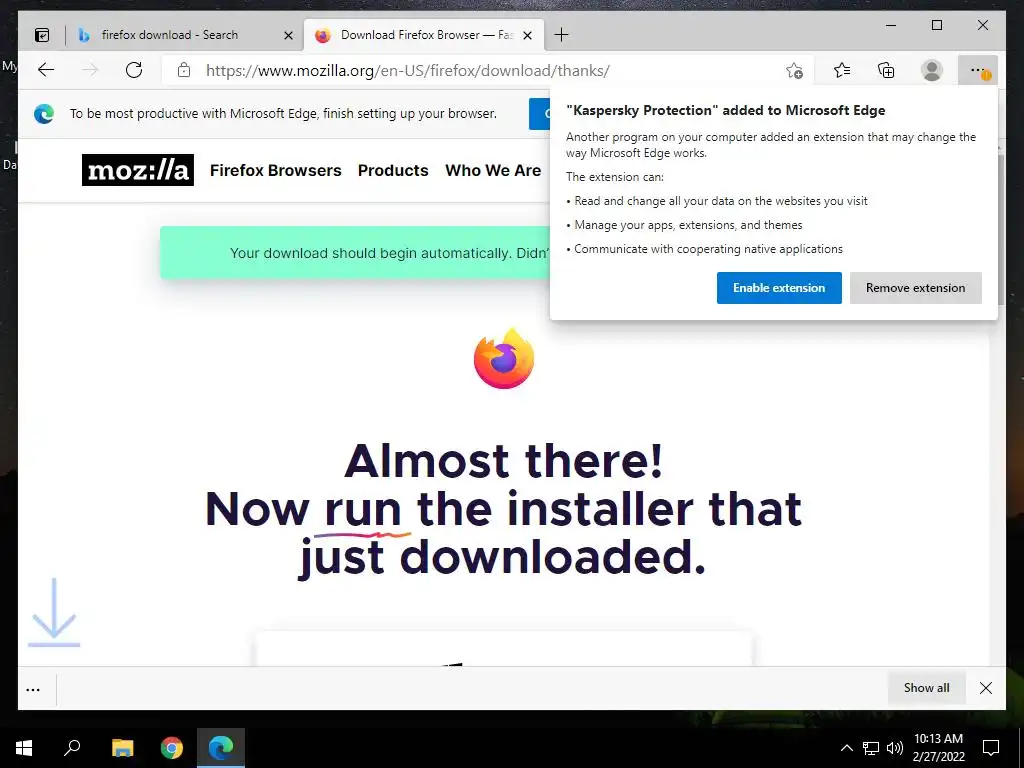The image size is (1024, 768).
Task: Reload the page with the refresh icon
Action: click(134, 70)
